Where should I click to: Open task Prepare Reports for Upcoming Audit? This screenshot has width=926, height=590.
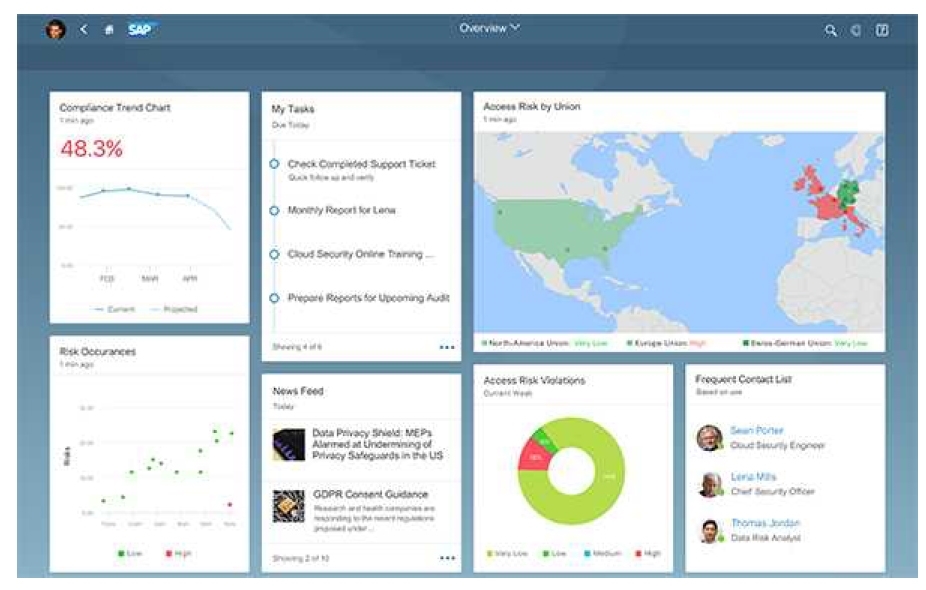click(369, 298)
